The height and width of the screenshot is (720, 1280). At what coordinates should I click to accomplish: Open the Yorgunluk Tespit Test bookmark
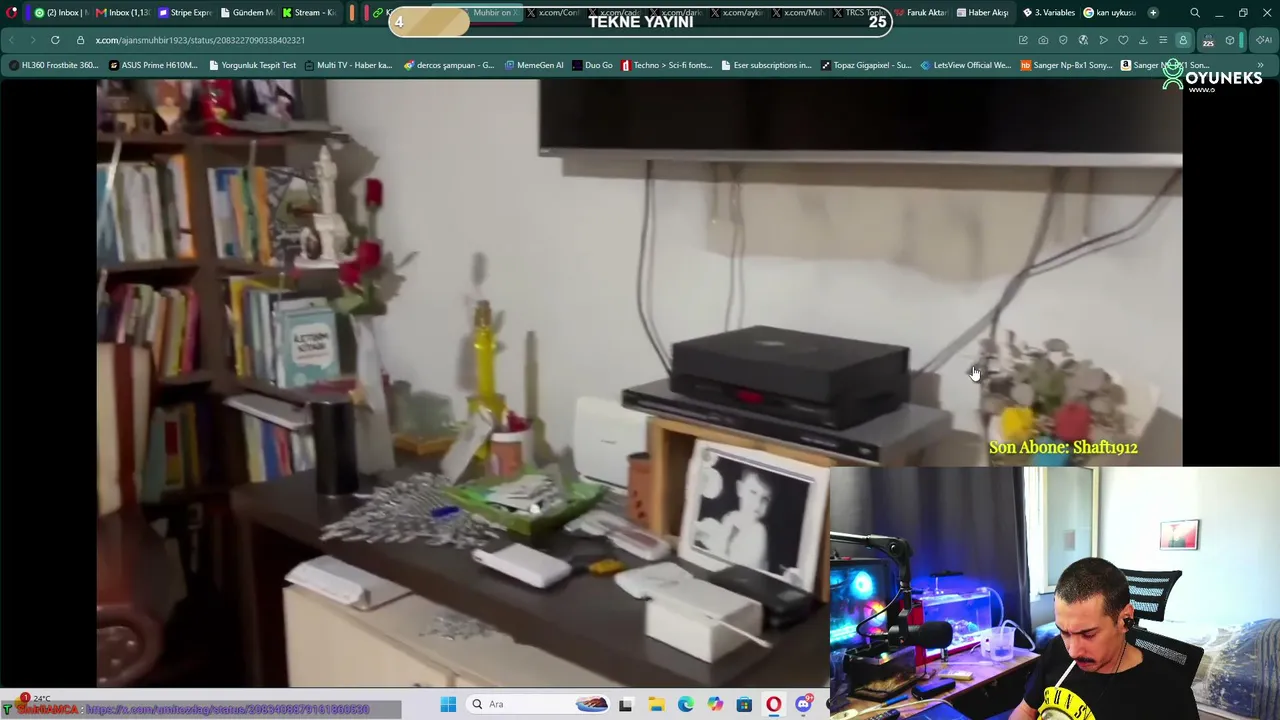(x=253, y=65)
